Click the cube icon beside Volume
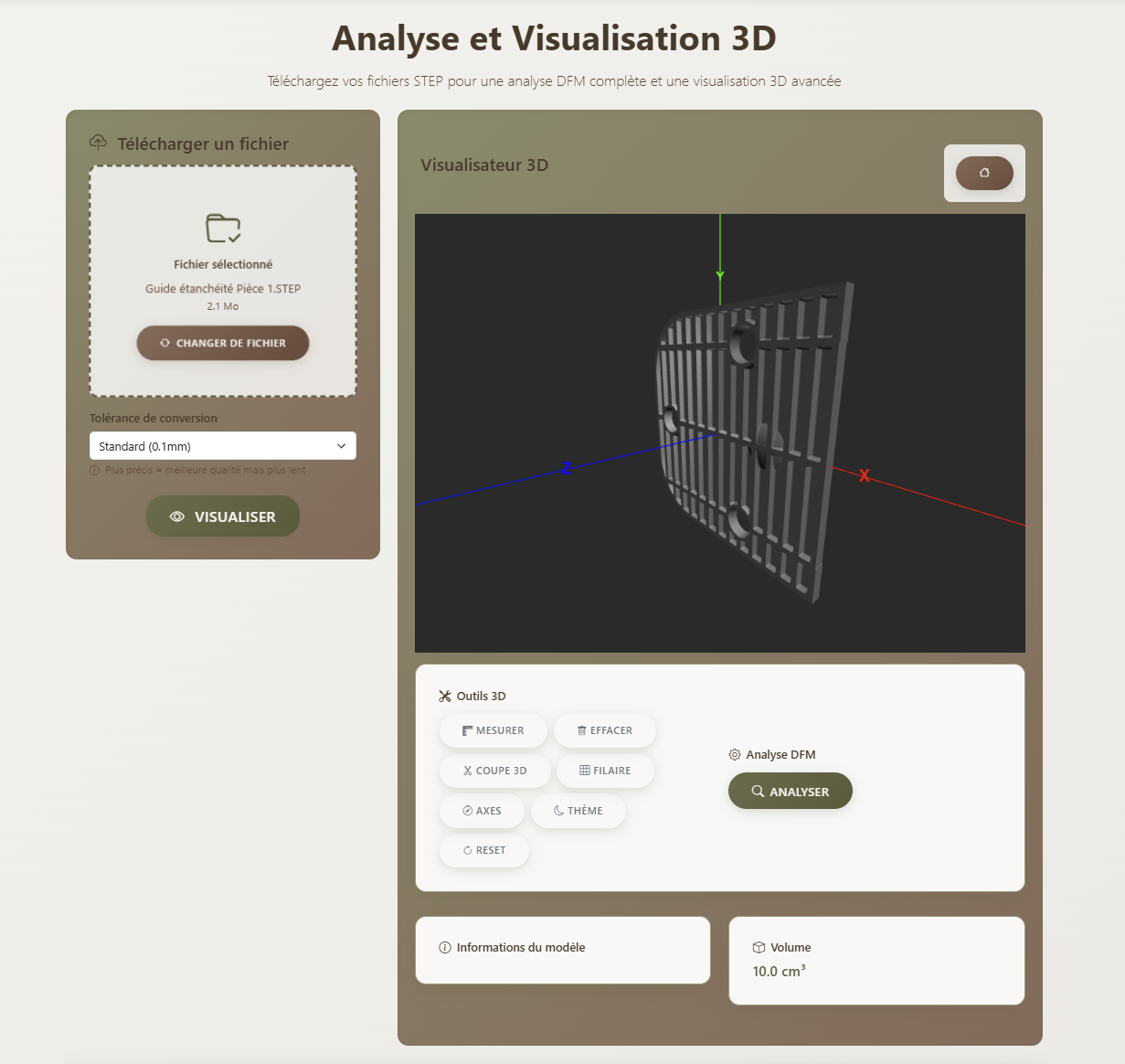The image size is (1125, 1064). pyautogui.click(x=759, y=947)
